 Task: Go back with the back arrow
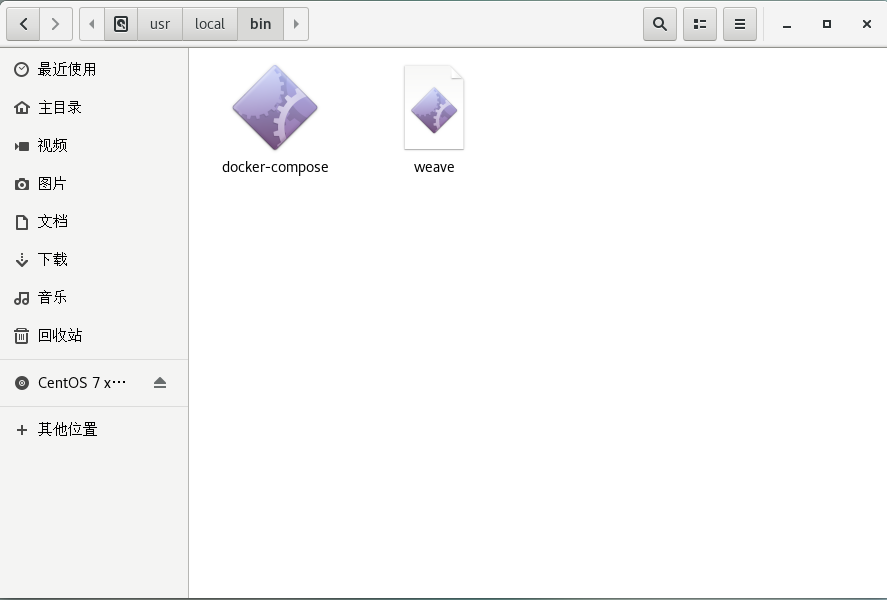pyautogui.click(x=23, y=24)
